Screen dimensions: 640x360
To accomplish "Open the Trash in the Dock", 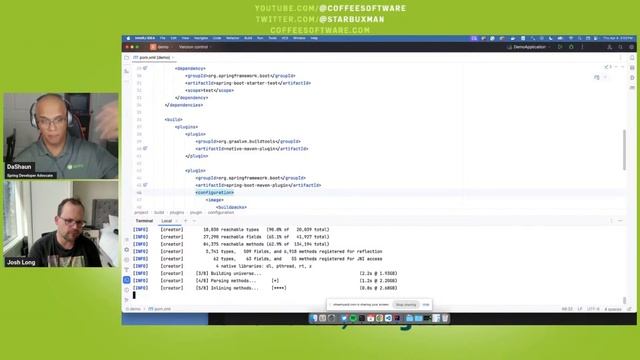I will [445, 318].
